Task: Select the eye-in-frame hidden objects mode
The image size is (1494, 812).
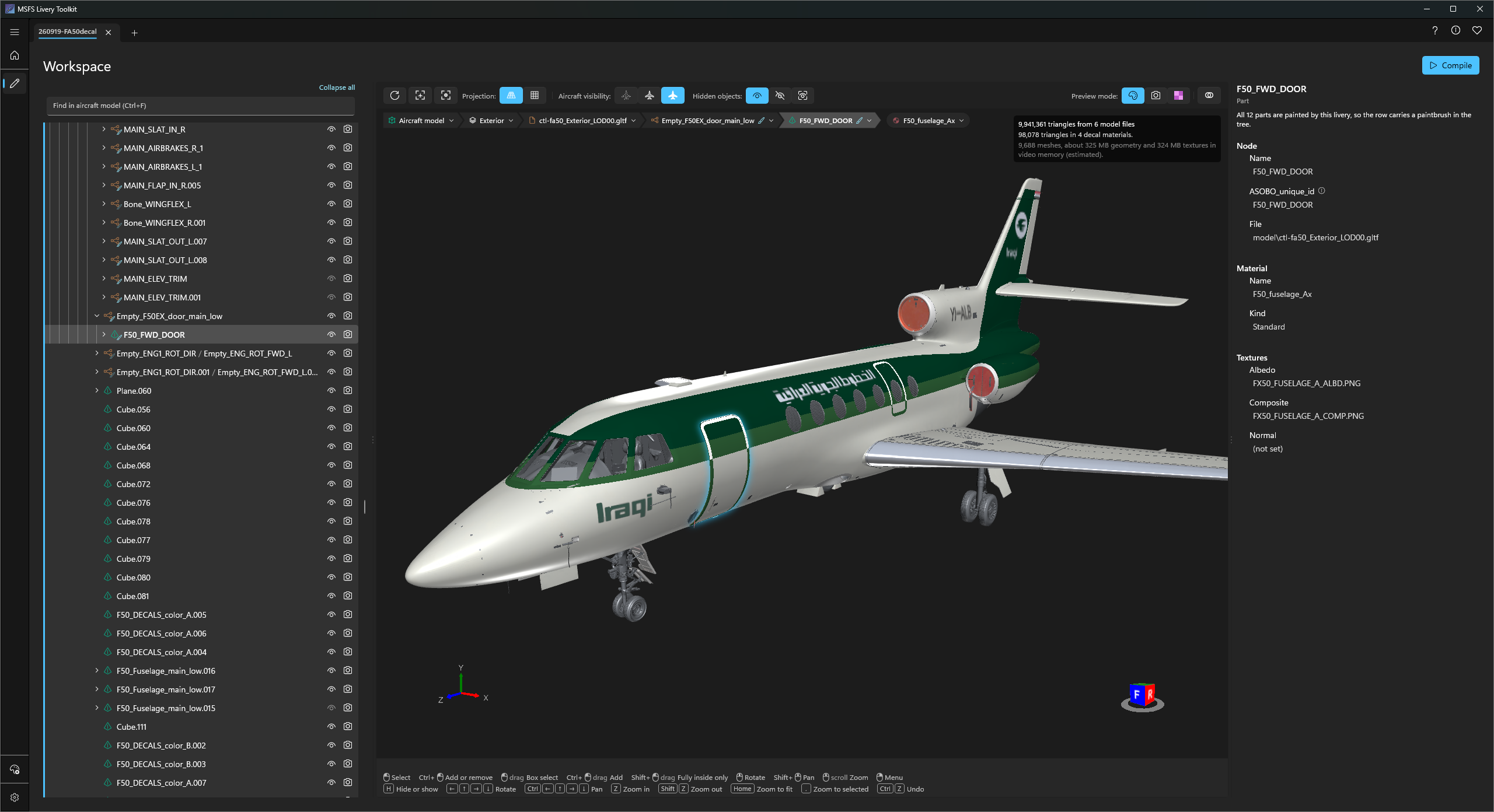Action: click(803, 96)
